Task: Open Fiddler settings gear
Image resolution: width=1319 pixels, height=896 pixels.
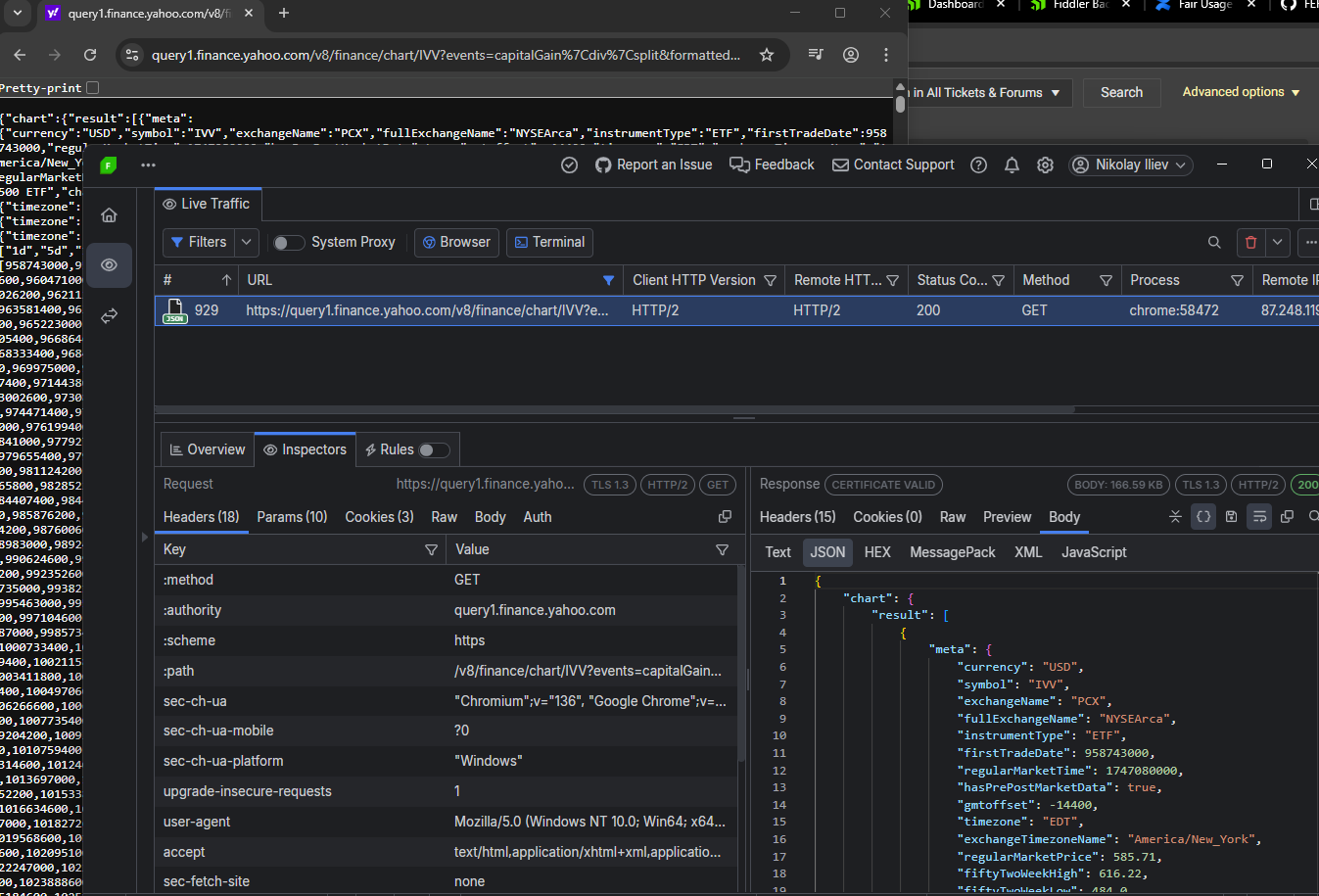Action: [x=1045, y=165]
